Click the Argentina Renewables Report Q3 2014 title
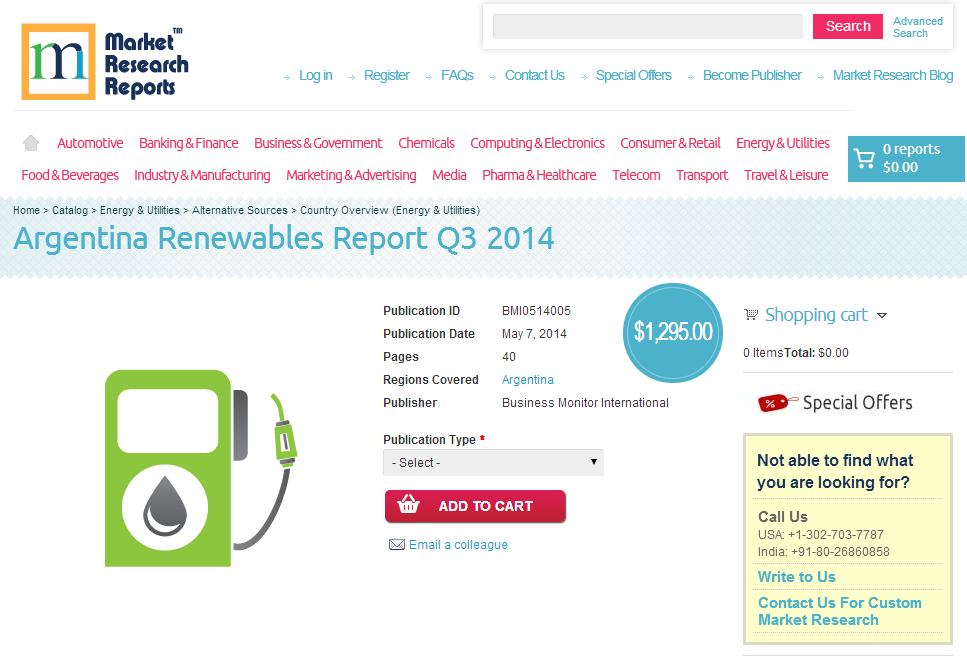 pyautogui.click(x=284, y=239)
